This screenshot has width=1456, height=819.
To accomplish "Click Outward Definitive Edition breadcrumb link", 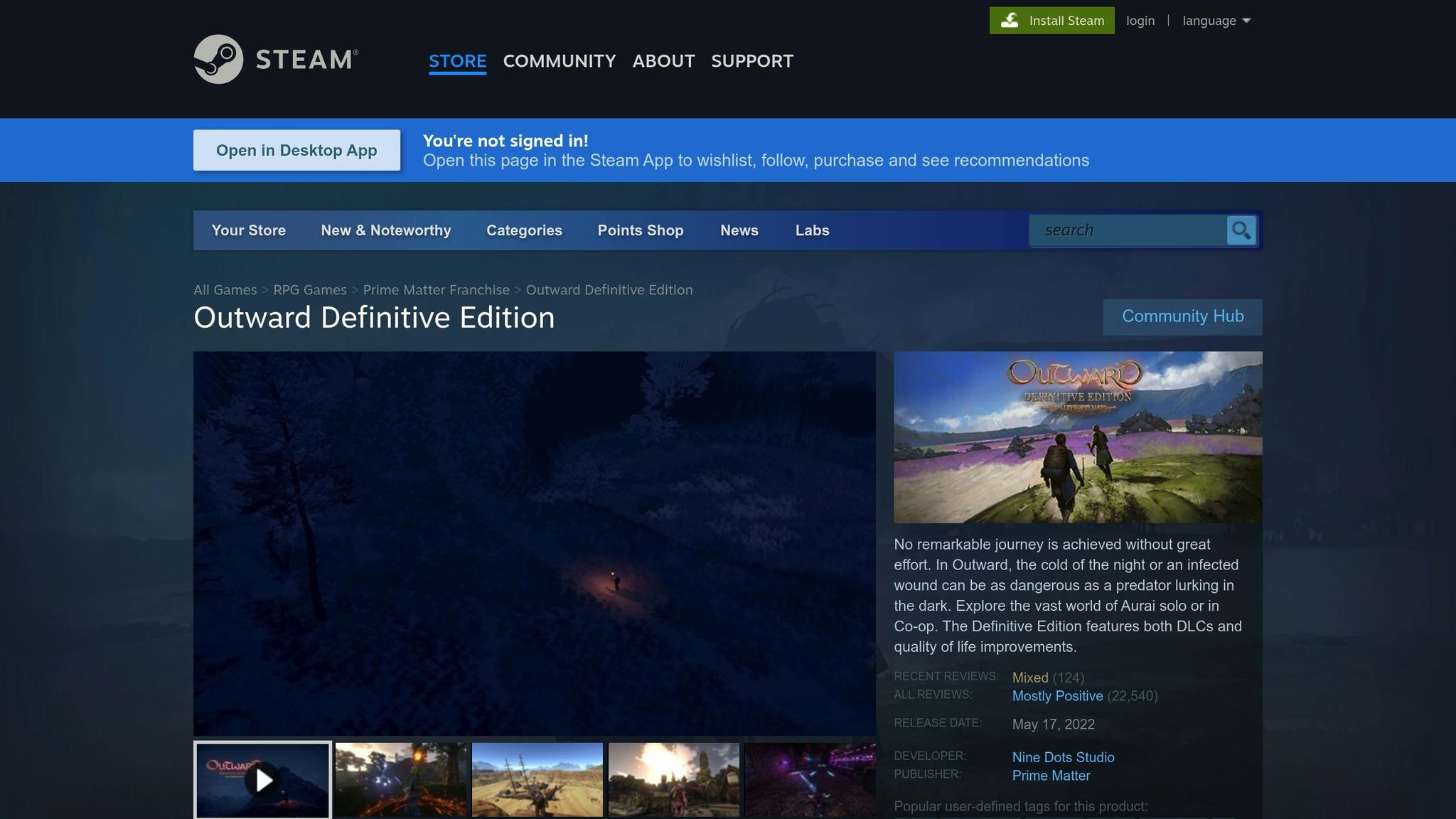I will click(609, 290).
